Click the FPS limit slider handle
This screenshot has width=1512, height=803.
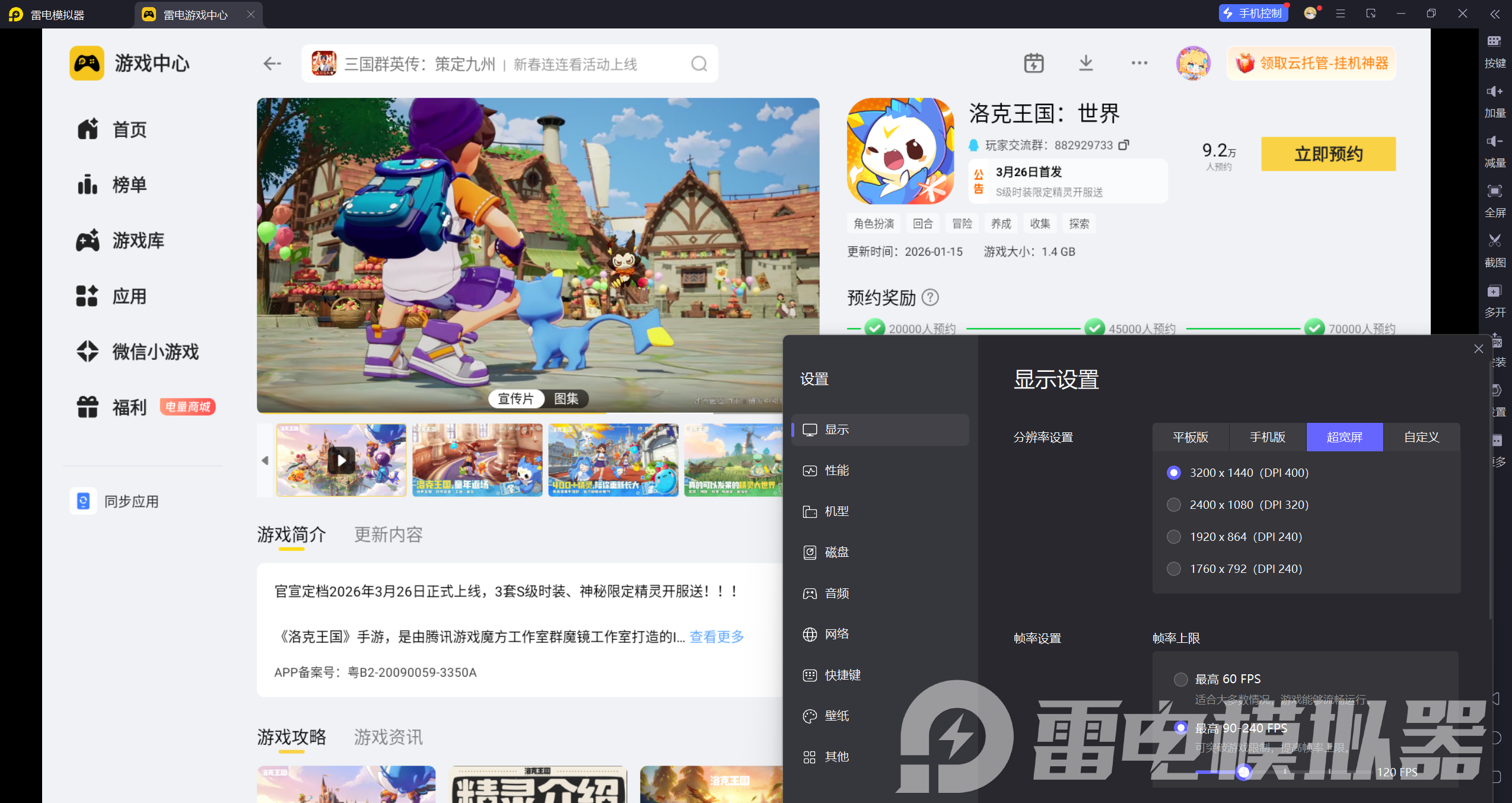point(1244,772)
